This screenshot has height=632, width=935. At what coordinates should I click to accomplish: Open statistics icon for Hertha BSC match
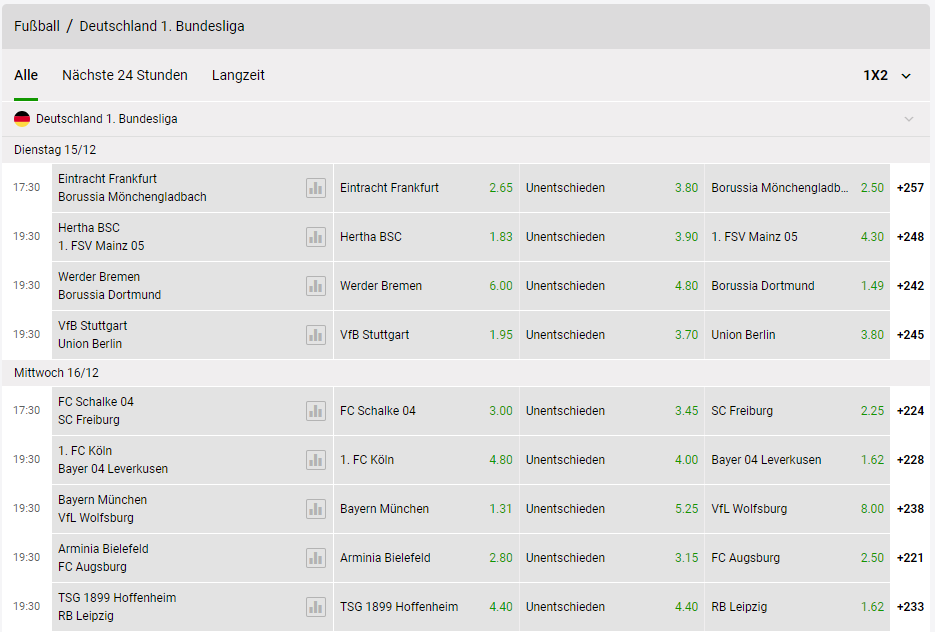[316, 237]
